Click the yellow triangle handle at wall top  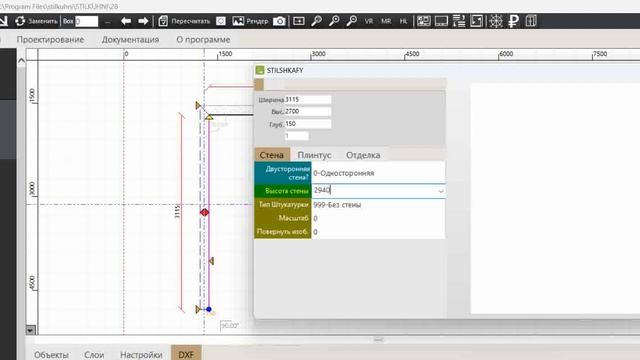209,117
